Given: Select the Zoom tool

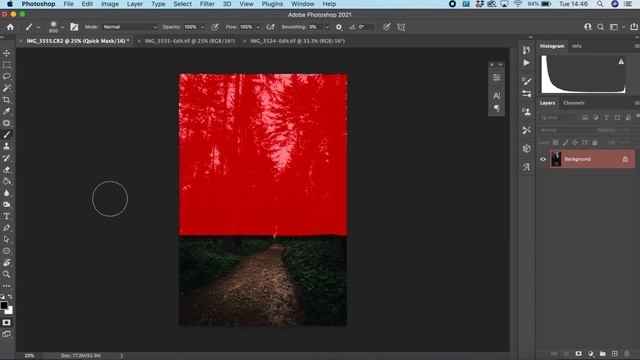Looking at the screenshot, I should coord(7,274).
